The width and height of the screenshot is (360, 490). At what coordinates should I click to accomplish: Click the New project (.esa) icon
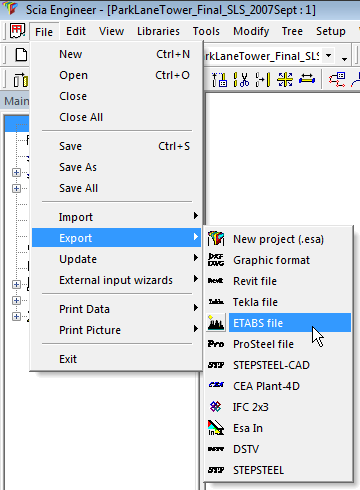click(216, 239)
